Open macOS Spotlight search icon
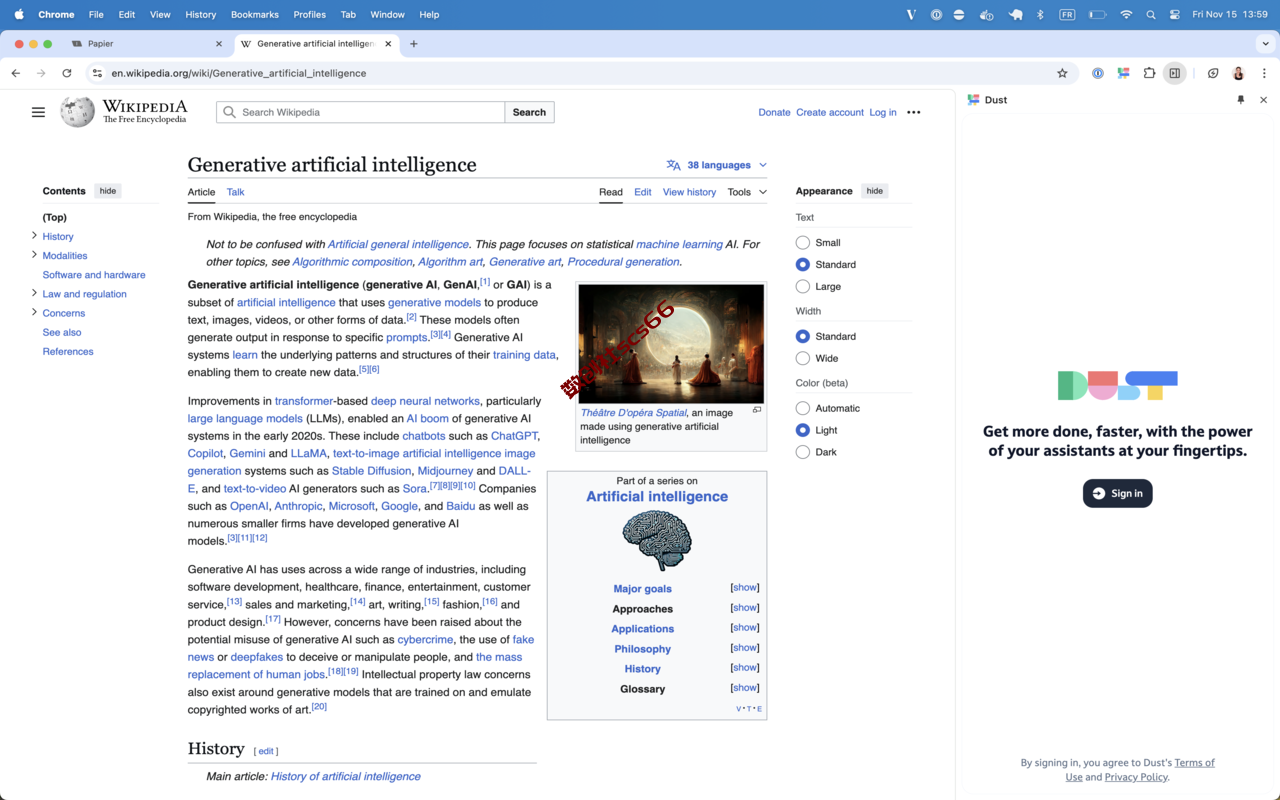The height and width of the screenshot is (800, 1280). (1151, 15)
